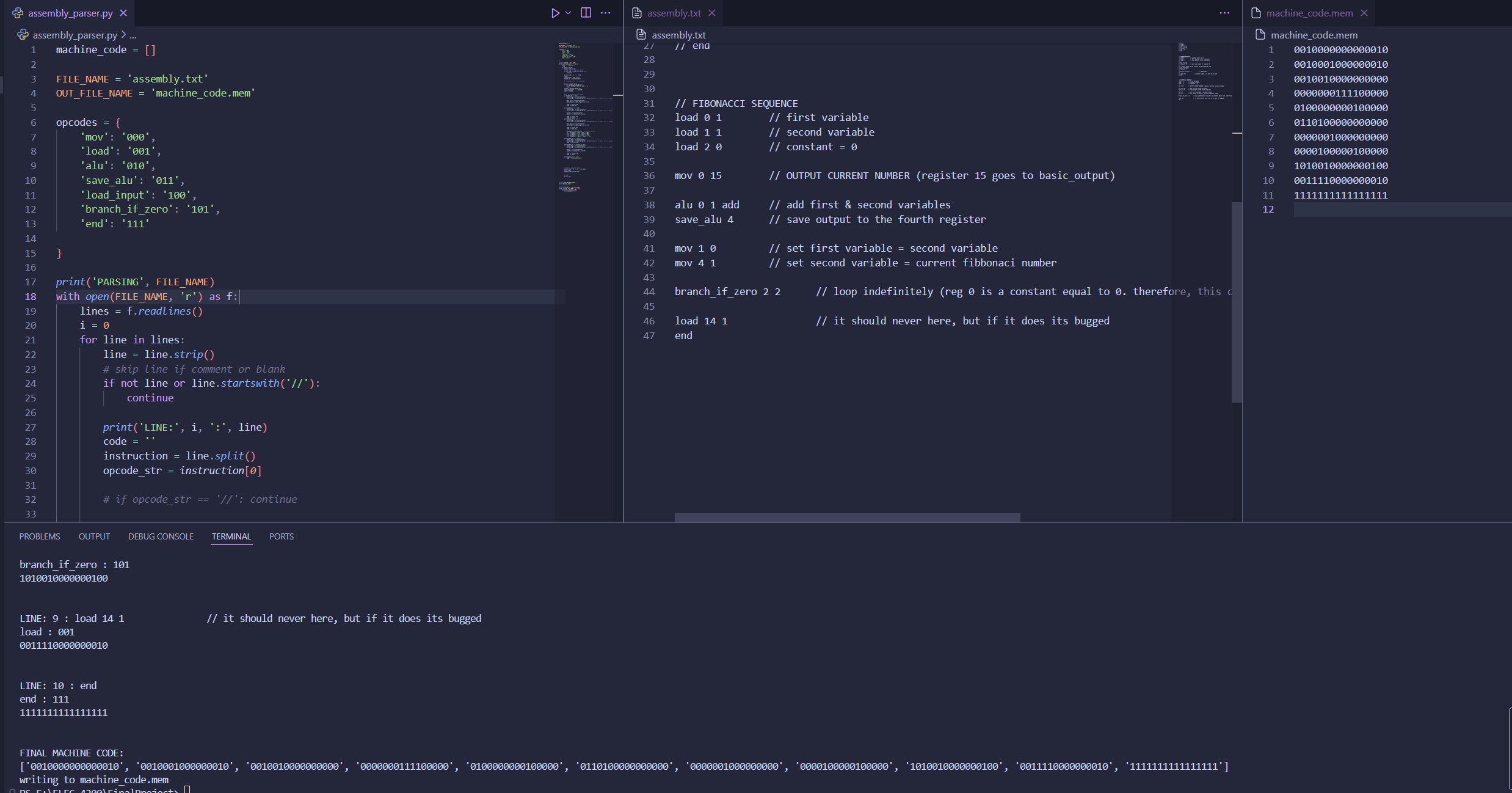Expand the breadcrumb ellipsis after assembly_parser.py
The width and height of the screenshot is (1512, 793).
133,35
